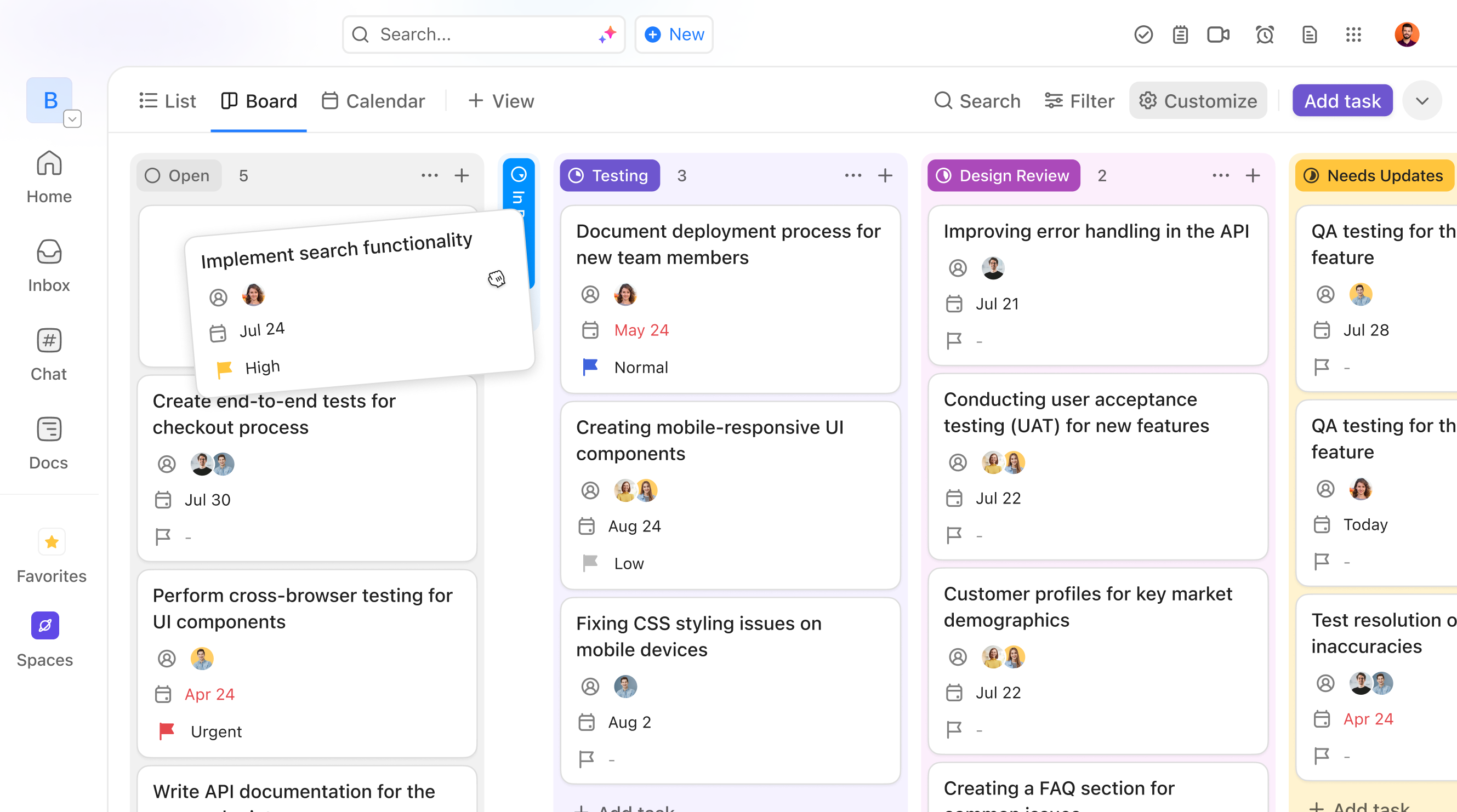Click the AI sparkle icon in search bar
The width and height of the screenshot is (1457, 812).
pos(607,35)
